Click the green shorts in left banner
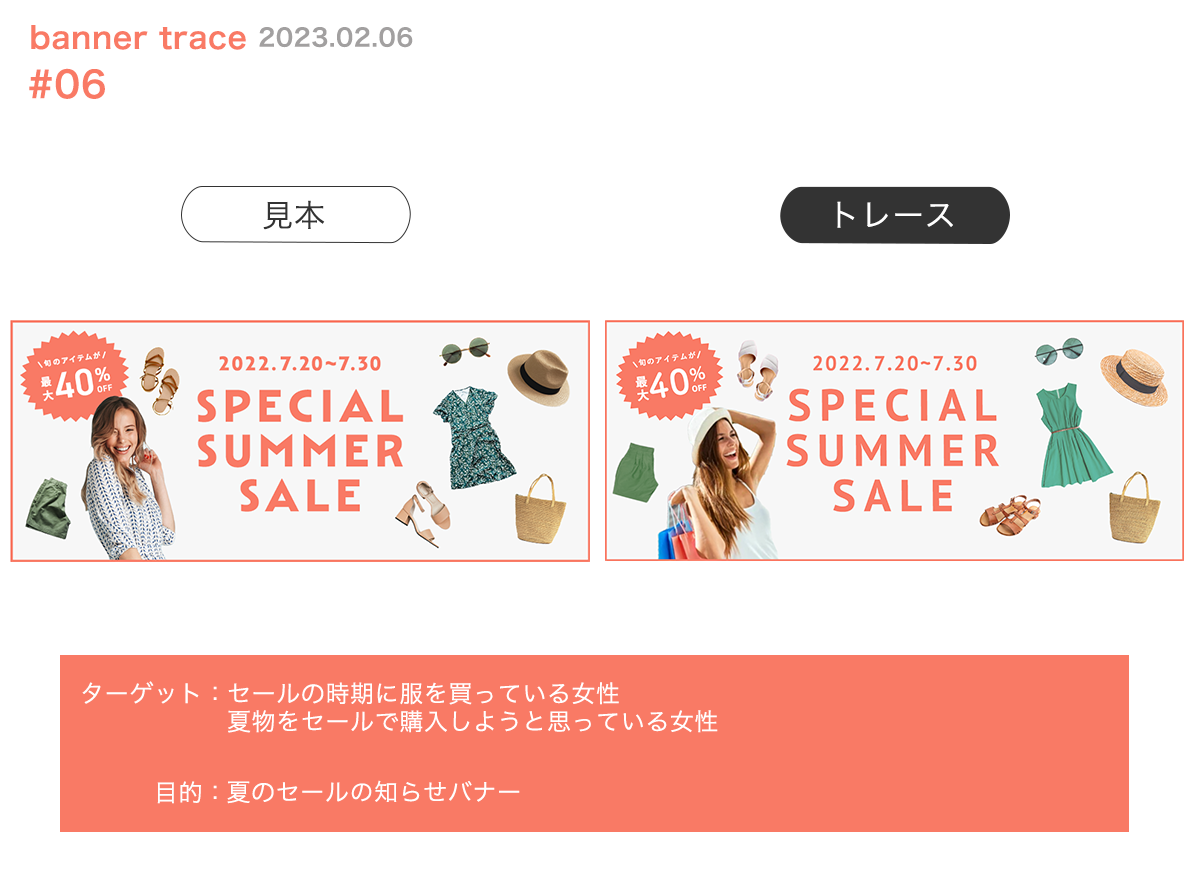The width and height of the screenshot is (1194, 891). pyautogui.click(x=48, y=508)
